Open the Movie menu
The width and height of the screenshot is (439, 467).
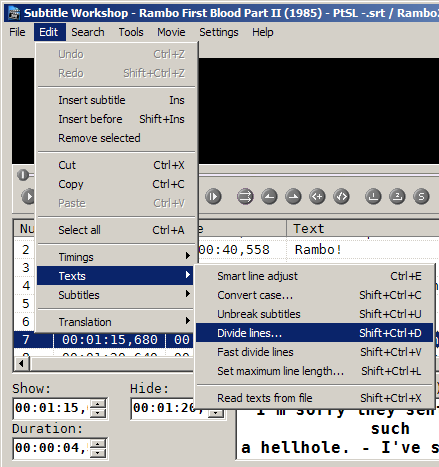click(x=171, y=32)
